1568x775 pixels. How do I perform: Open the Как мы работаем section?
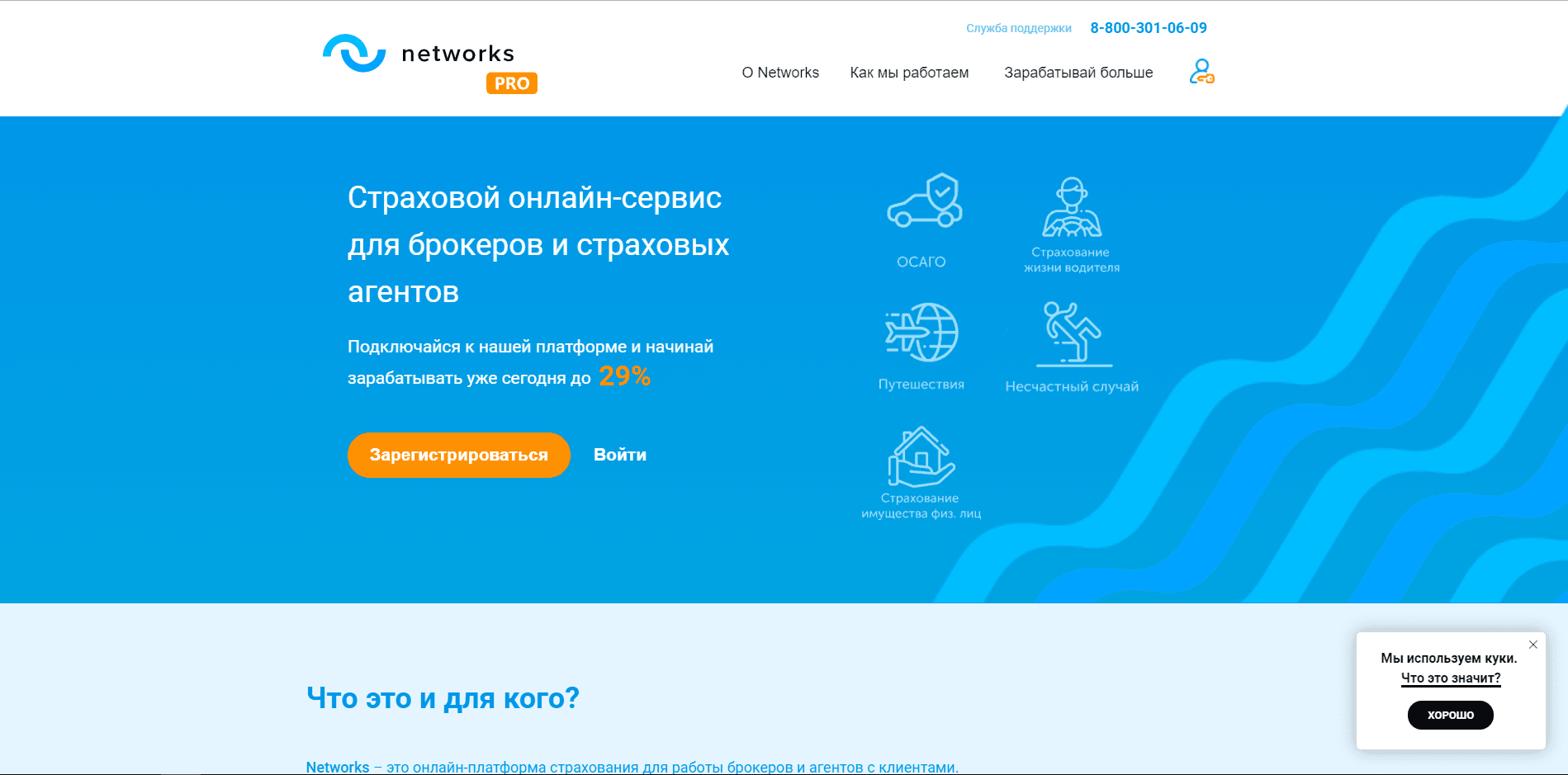908,73
